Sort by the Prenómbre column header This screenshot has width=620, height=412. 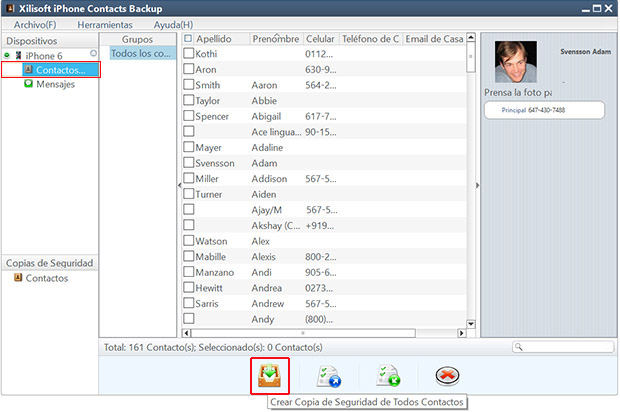click(x=276, y=39)
